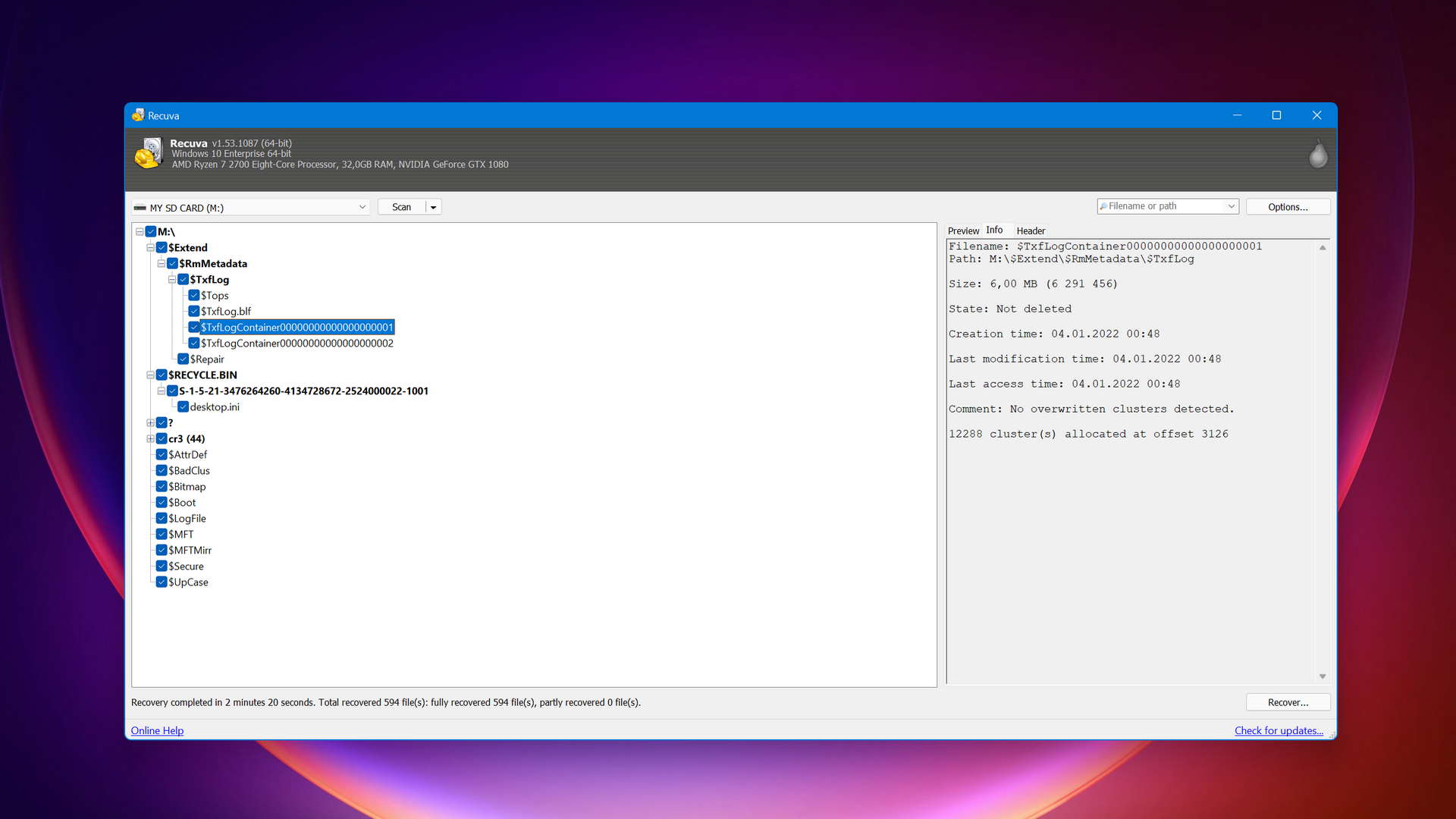
Task: Click the Recover button
Action: [x=1287, y=702]
